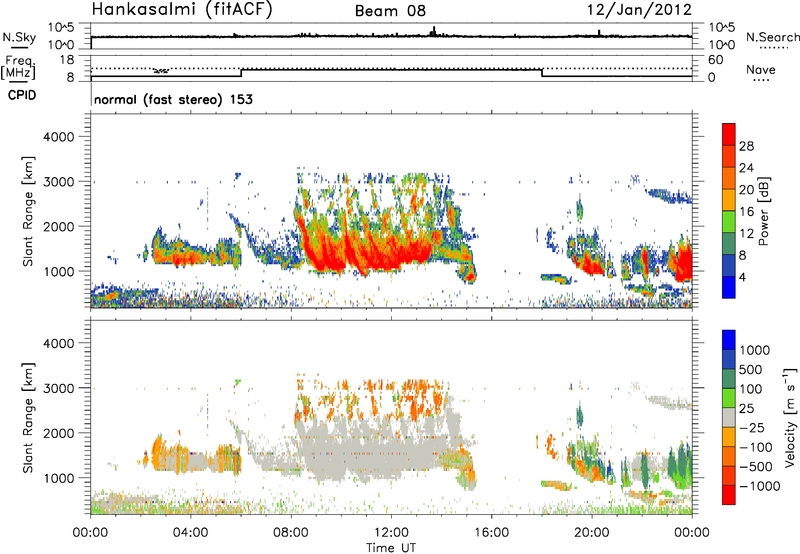
Task: Click the 'CPID' label
Action: 22,95
